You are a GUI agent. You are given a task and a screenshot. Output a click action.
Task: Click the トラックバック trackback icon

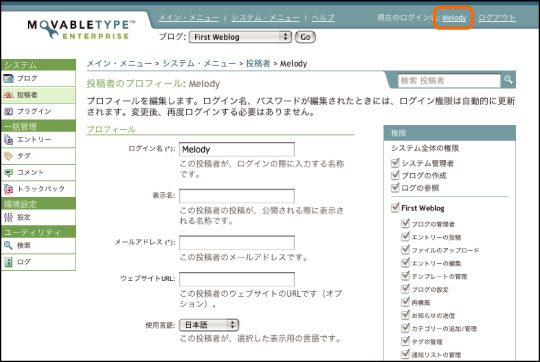8,189
